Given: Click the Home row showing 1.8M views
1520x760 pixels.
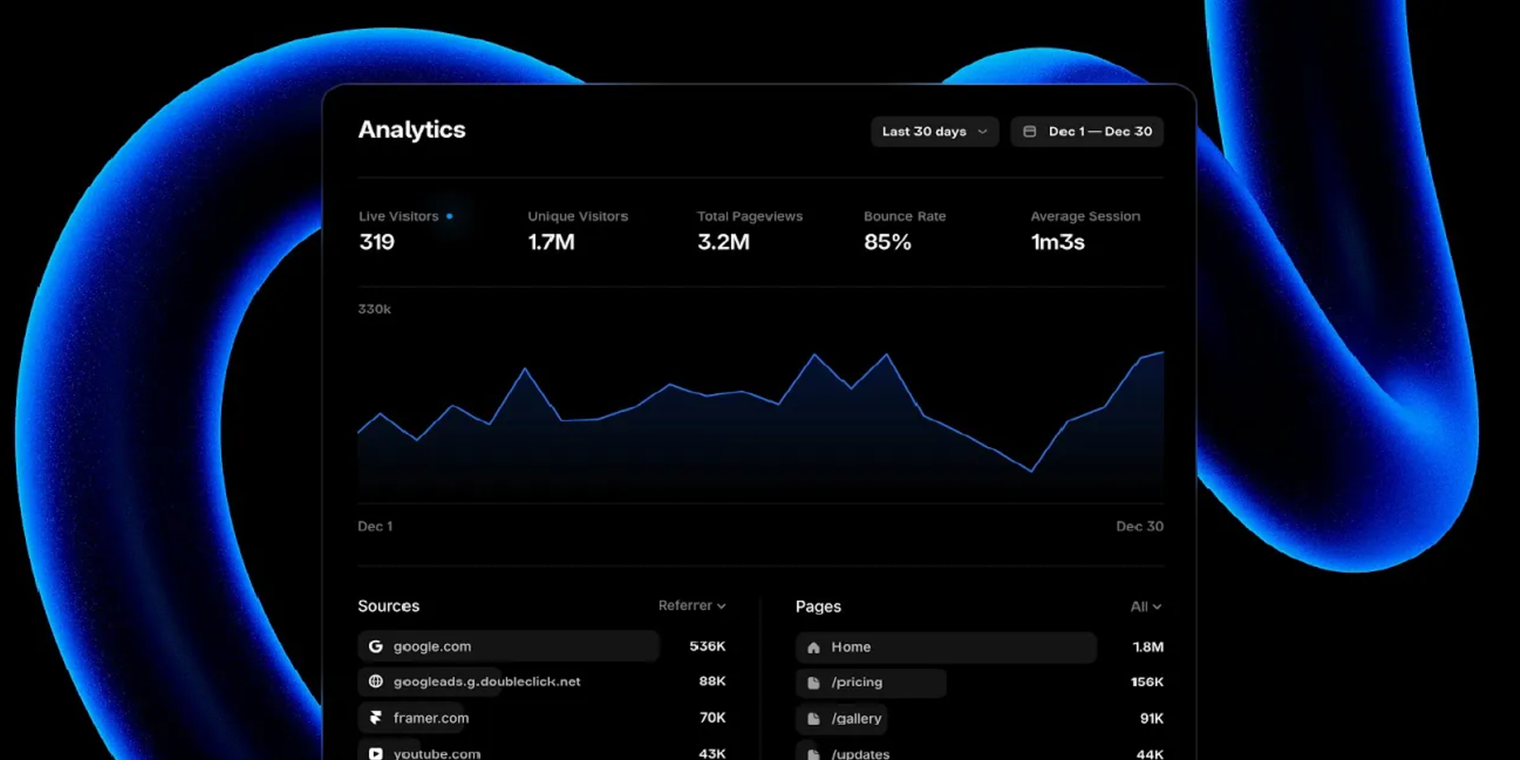Looking at the screenshot, I should click(x=945, y=647).
